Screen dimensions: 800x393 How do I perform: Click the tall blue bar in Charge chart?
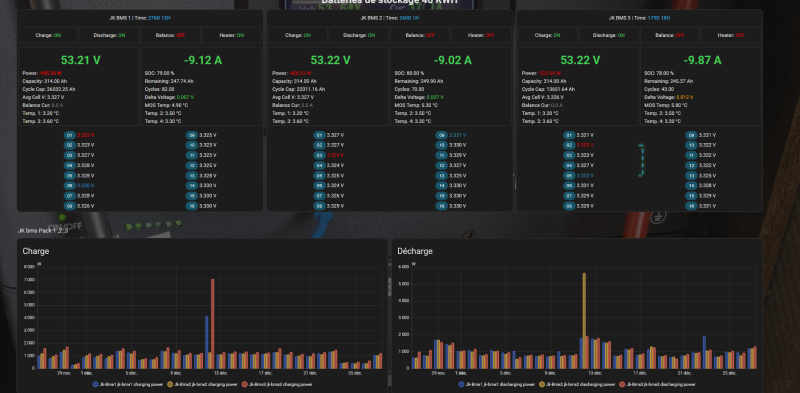[207, 342]
